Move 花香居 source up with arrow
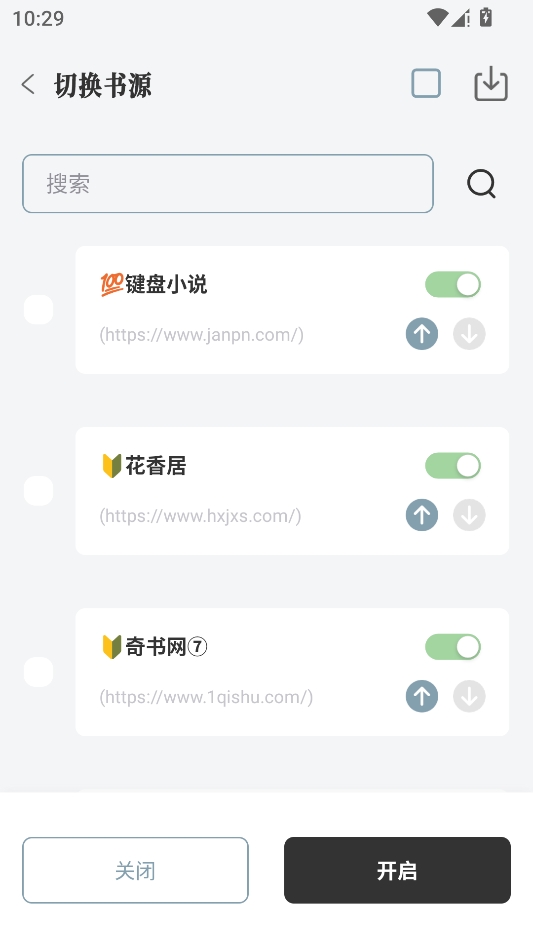Viewport: 533px width, 948px height. pyautogui.click(x=422, y=515)
